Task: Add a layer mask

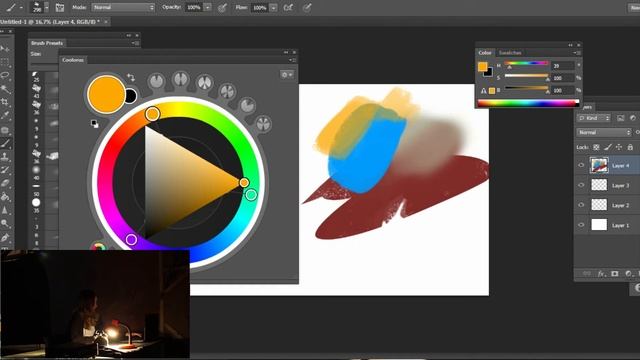Action: [615, 274]
